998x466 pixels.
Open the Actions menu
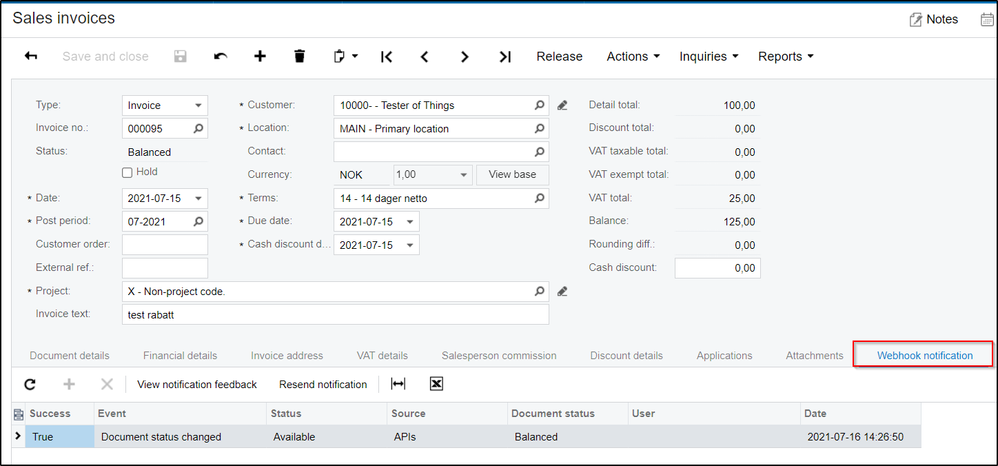[x=633, y=57]
